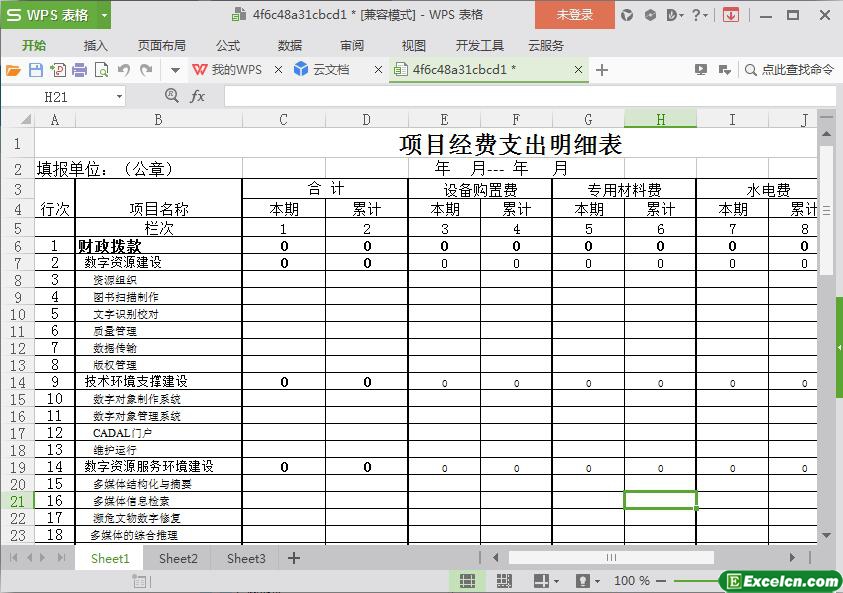843x593 pixels.
Task: Click the Name Box showing H21
Action: coord(56,97)
